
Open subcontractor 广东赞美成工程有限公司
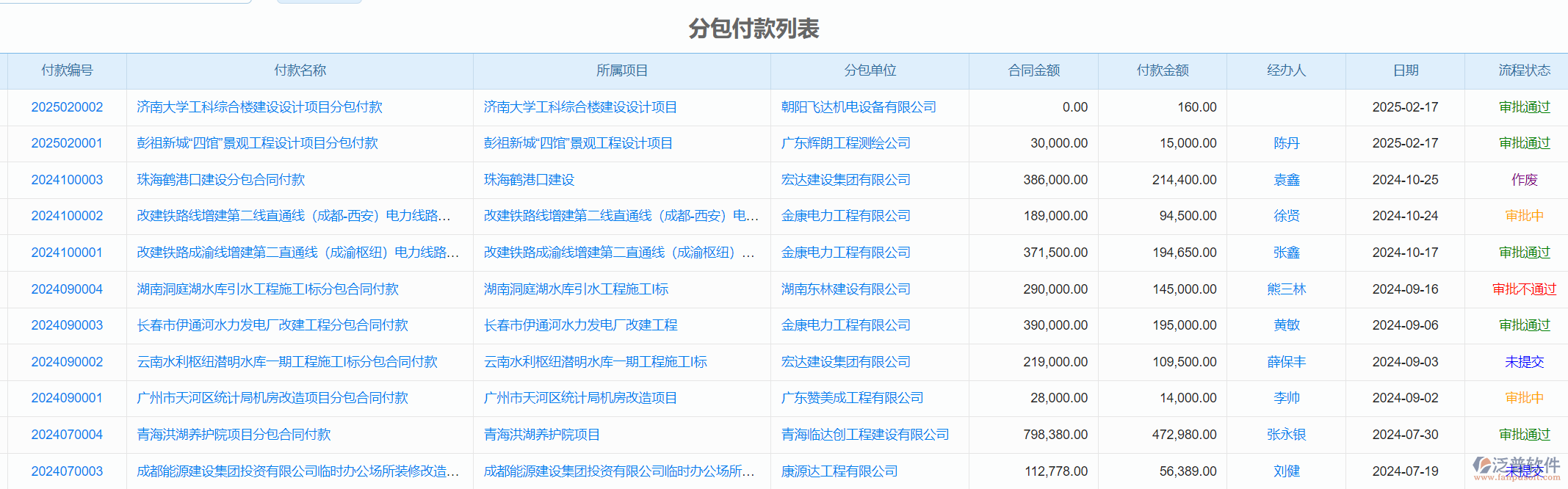point(852,398)
